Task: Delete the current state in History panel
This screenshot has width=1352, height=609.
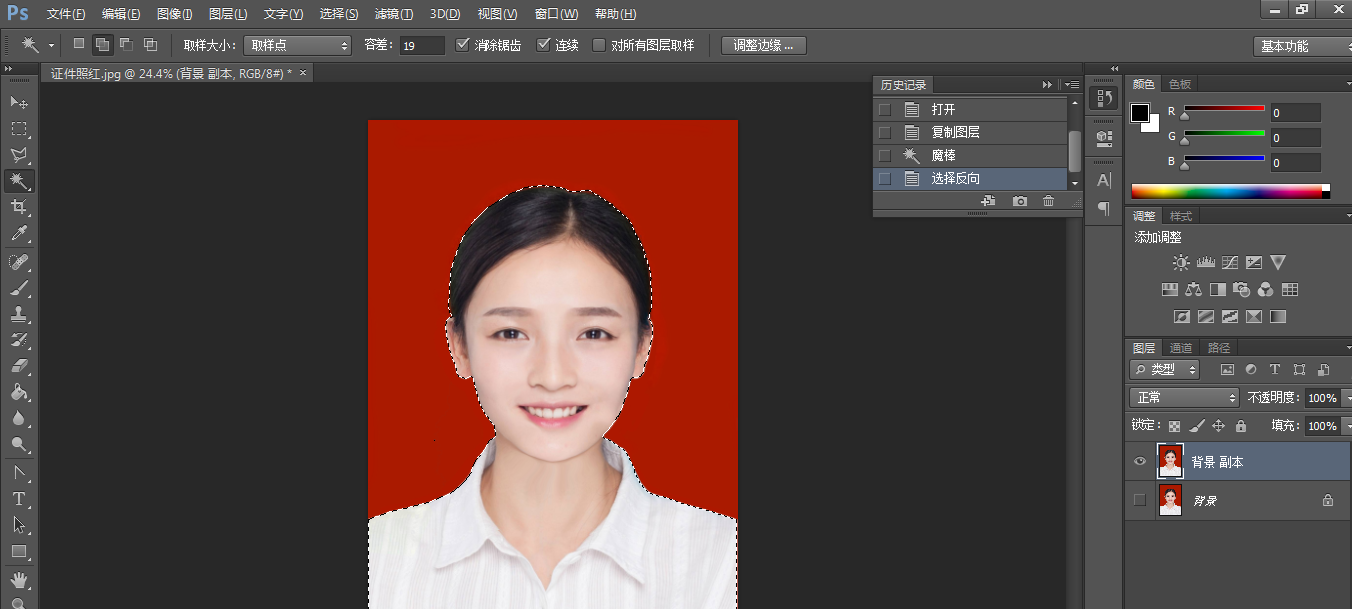Action: click(1048, 201)
